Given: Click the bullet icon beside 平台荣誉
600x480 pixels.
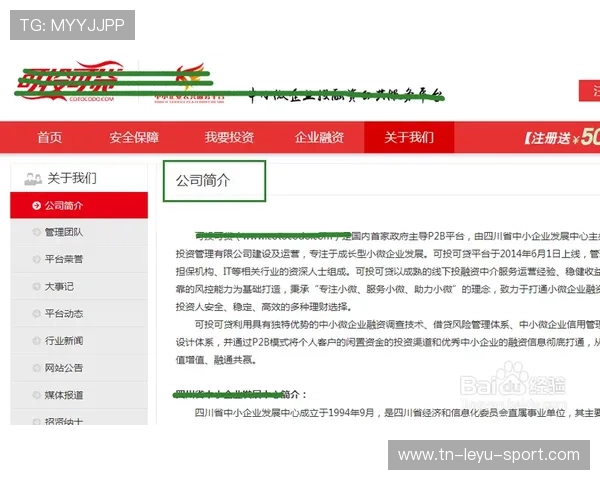Looking at the screenshot, I should click(x=36, y=259).
